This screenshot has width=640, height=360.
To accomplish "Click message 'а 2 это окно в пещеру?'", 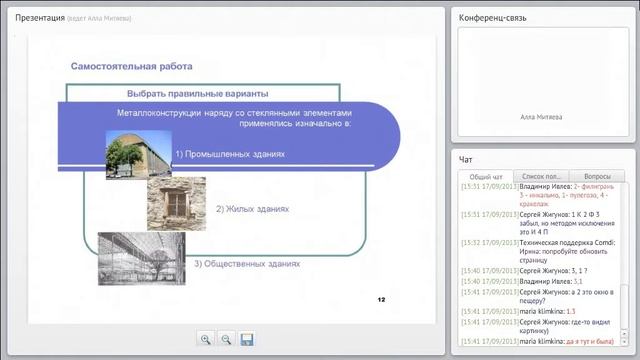I will 567,296.
